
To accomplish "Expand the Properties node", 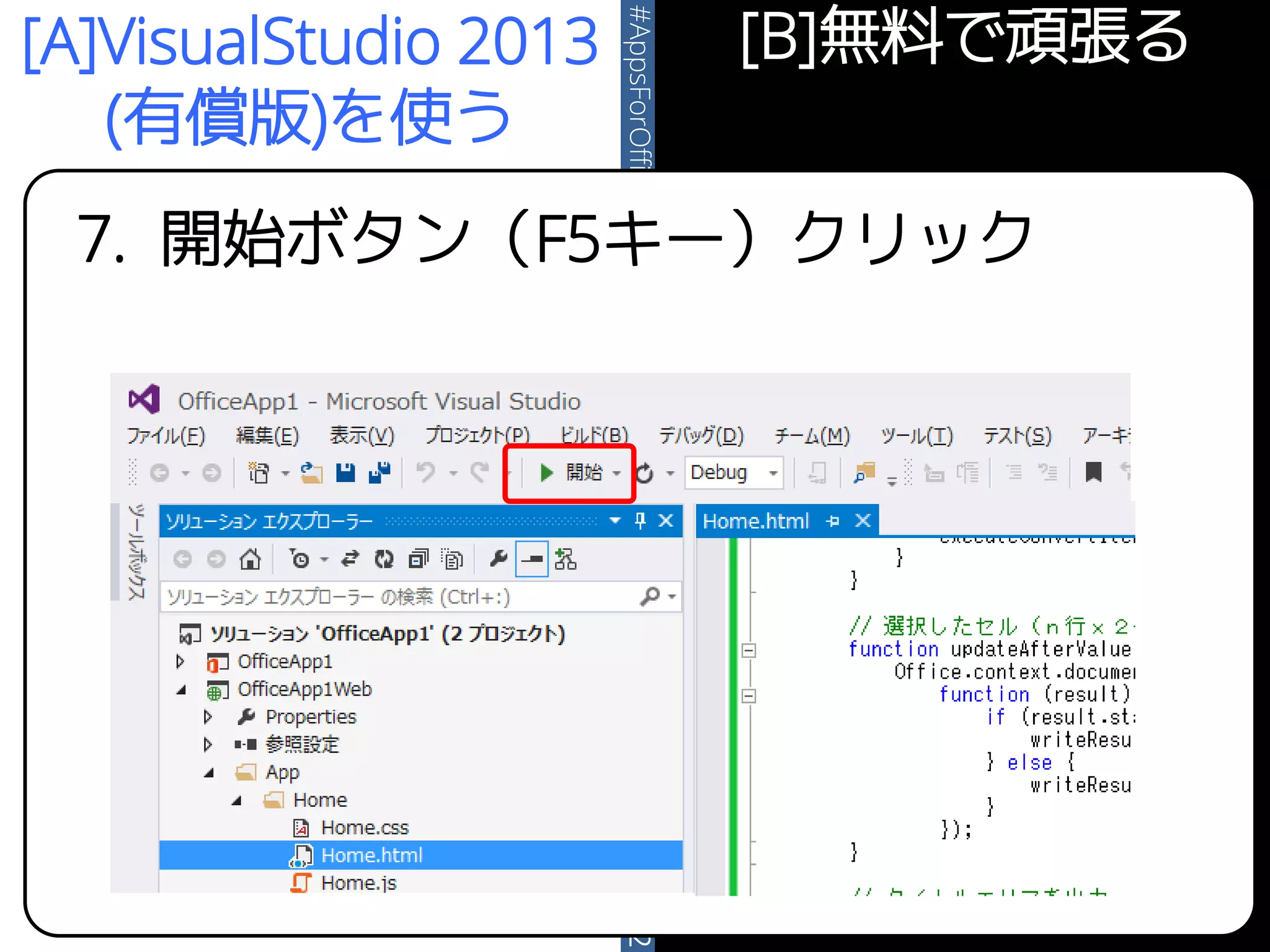I will click(x=208, y=717).
